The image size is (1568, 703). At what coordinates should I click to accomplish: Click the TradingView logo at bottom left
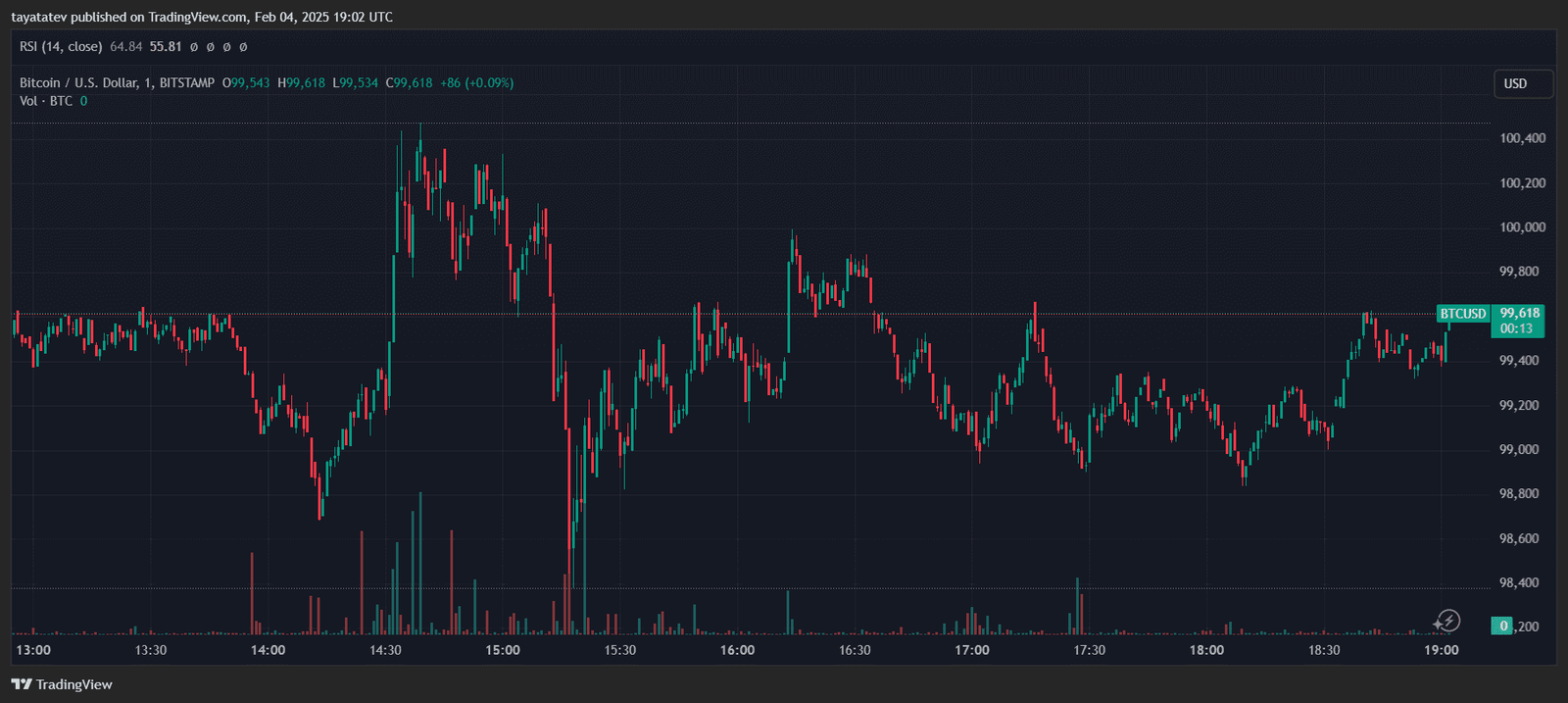[62, 684]
